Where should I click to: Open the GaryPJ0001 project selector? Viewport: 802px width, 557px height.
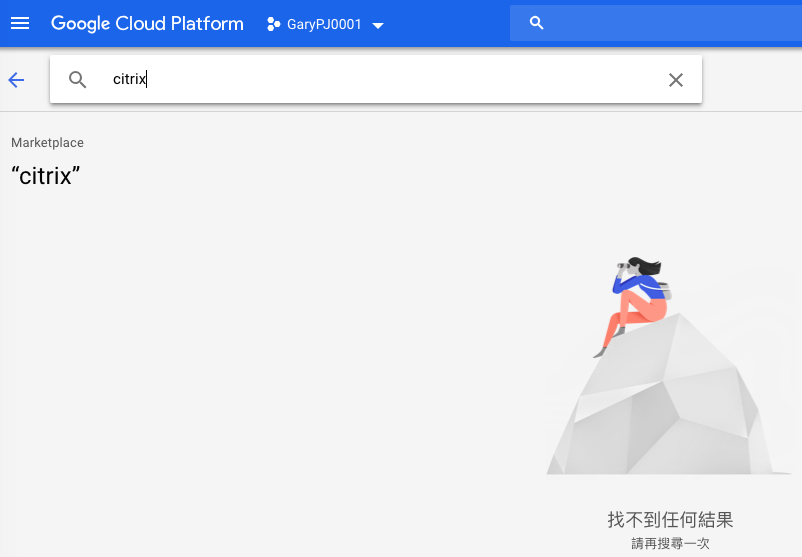(x=325, y=24)
